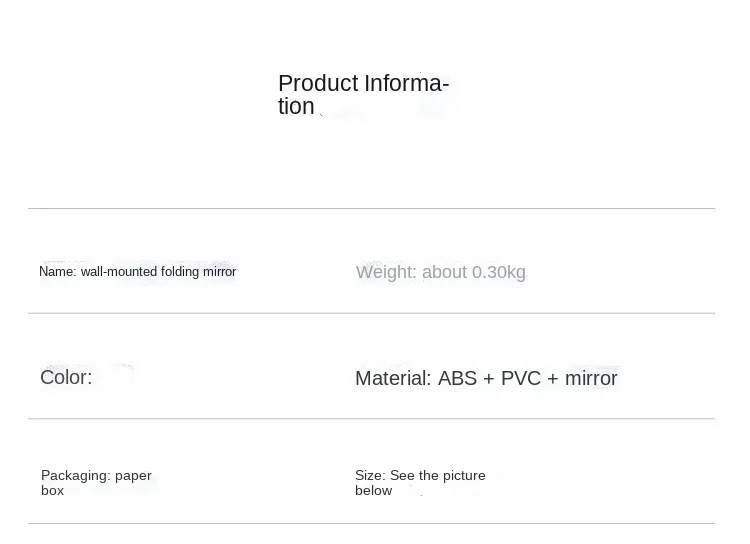This screenshot has width=750, height=544.
Task: Click the "Material:" label
Action: click(393, 378)
